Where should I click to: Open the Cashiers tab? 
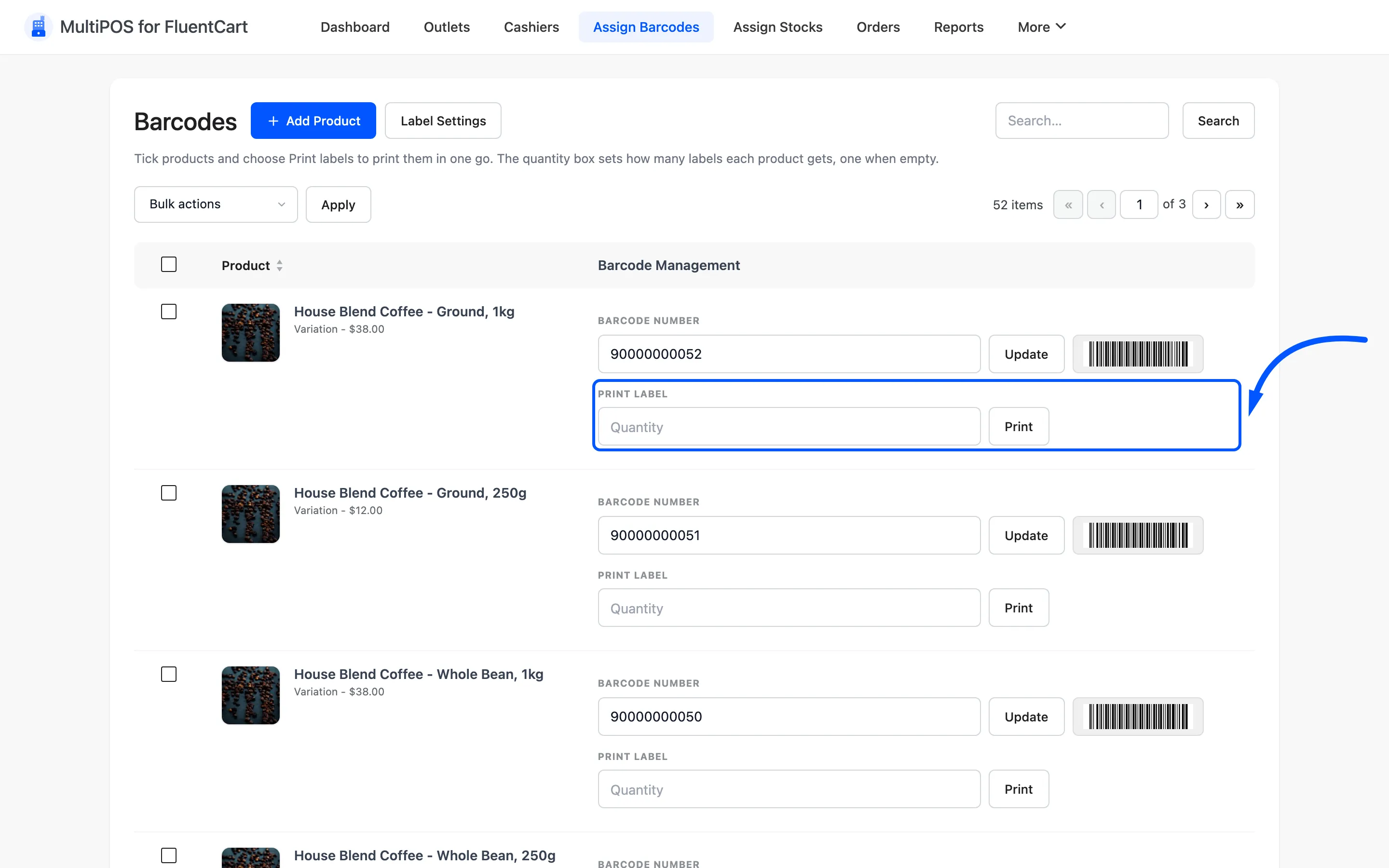(x=531, y=27)
